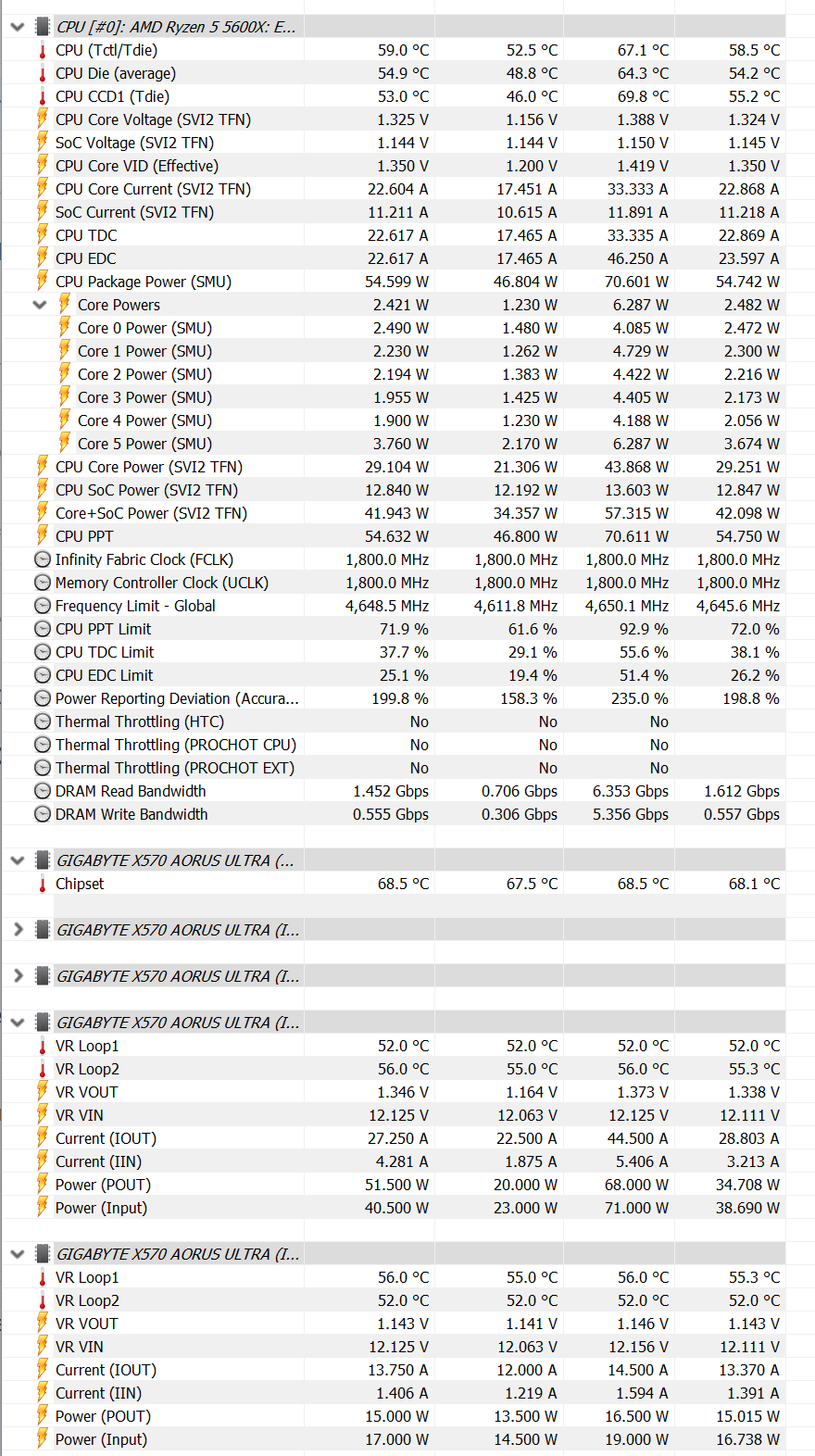Click lightning icon beside CPU Package Power (SMU)
This screenshot has height=1456, width=815.
pyautogui.click(x=42, y=282)
